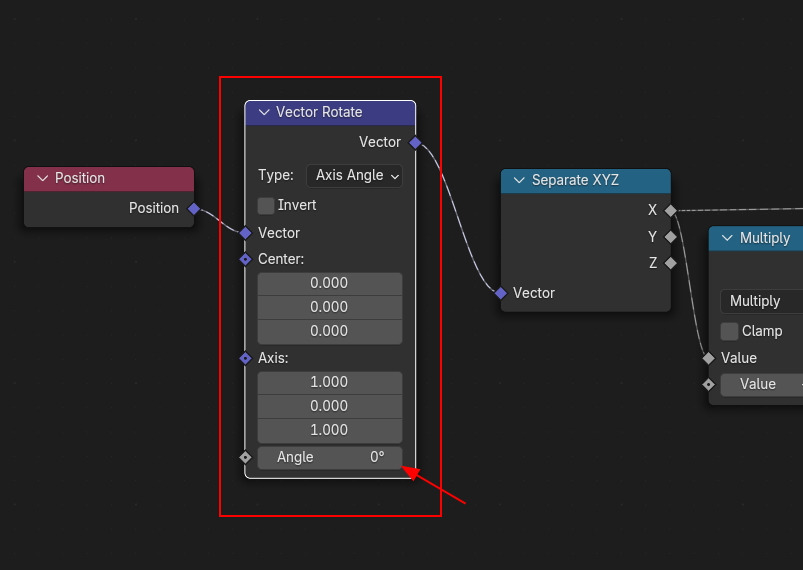Open the Multiply operation dropdown
The width and height of the screenshot is (803, 570).
click(762, 301)
